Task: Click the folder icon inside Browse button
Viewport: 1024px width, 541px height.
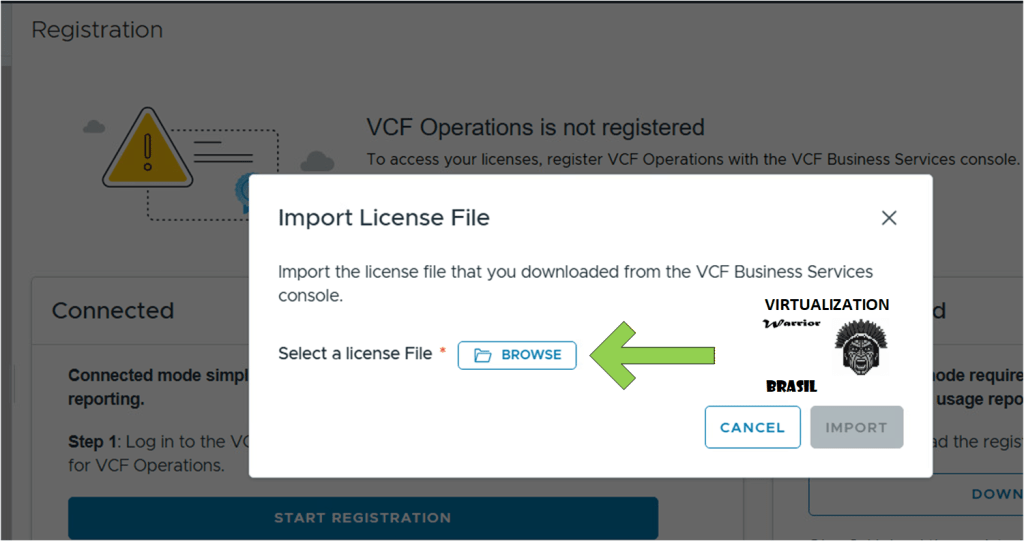Action: tap(483, 355)
